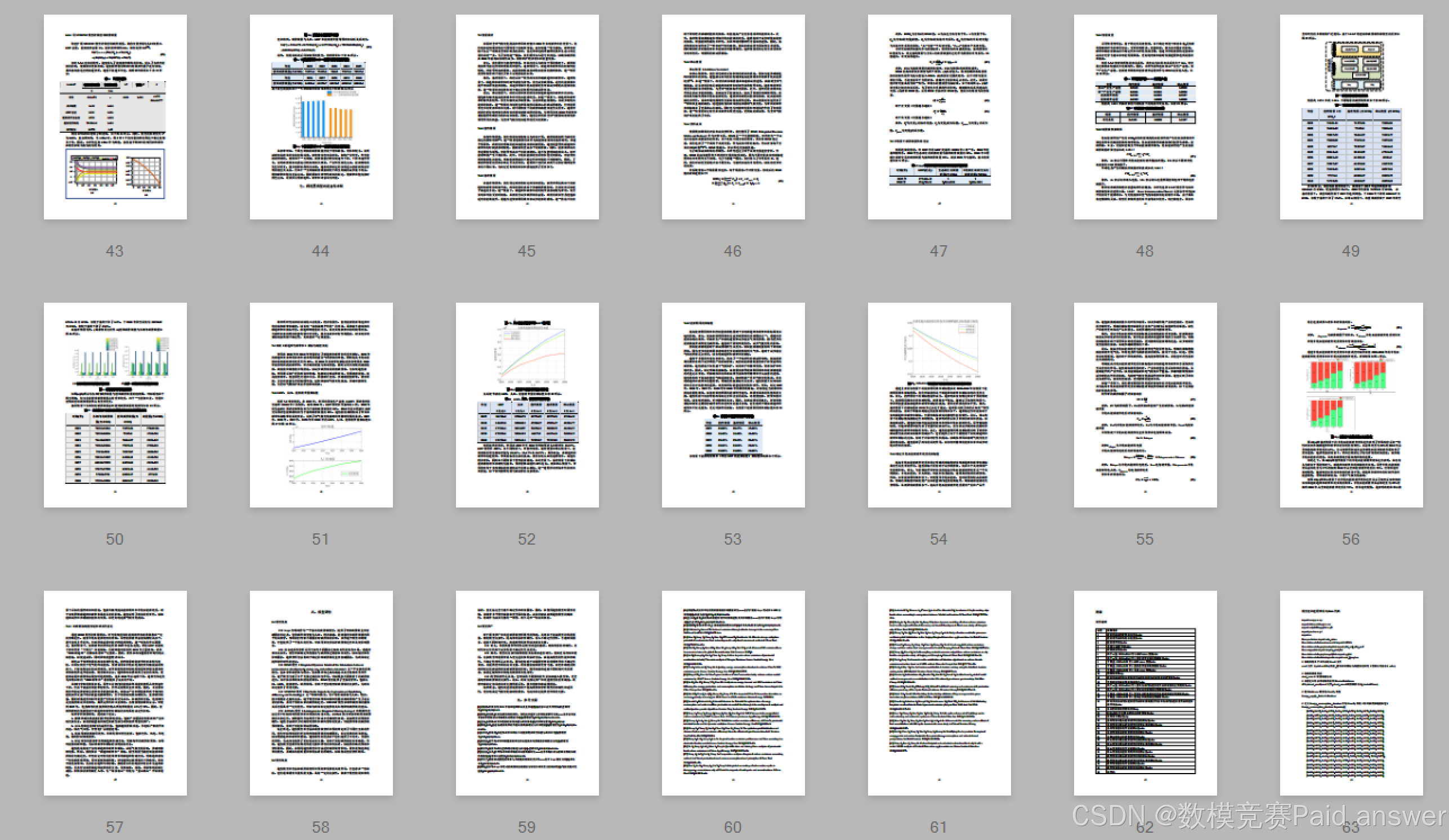Select page 47 thumbnail
Screen dimensions: 1449x840
[x=939, y=116]
